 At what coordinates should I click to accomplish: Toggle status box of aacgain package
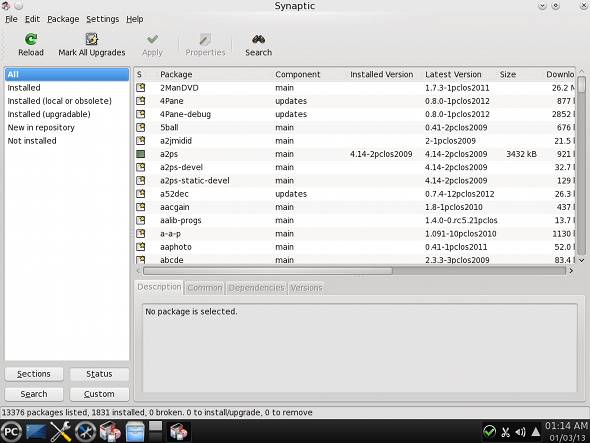click(141, 207)
